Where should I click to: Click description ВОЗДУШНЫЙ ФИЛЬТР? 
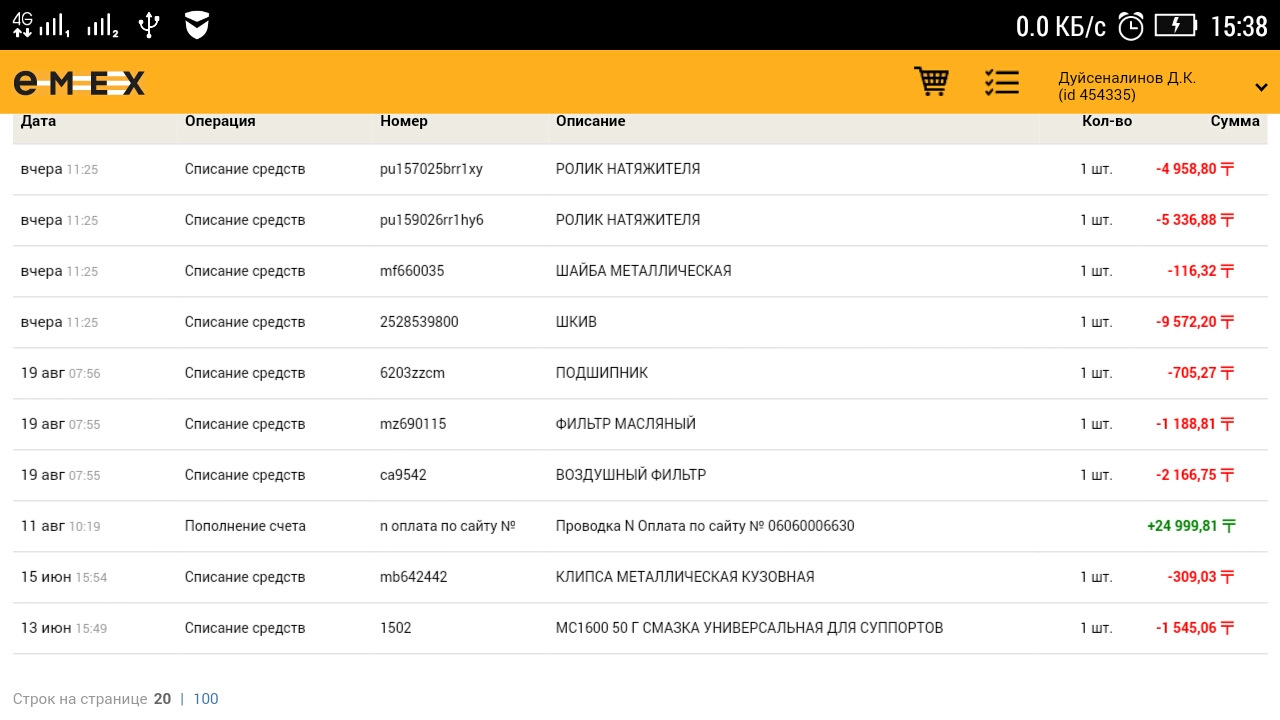tap(631, 475)
